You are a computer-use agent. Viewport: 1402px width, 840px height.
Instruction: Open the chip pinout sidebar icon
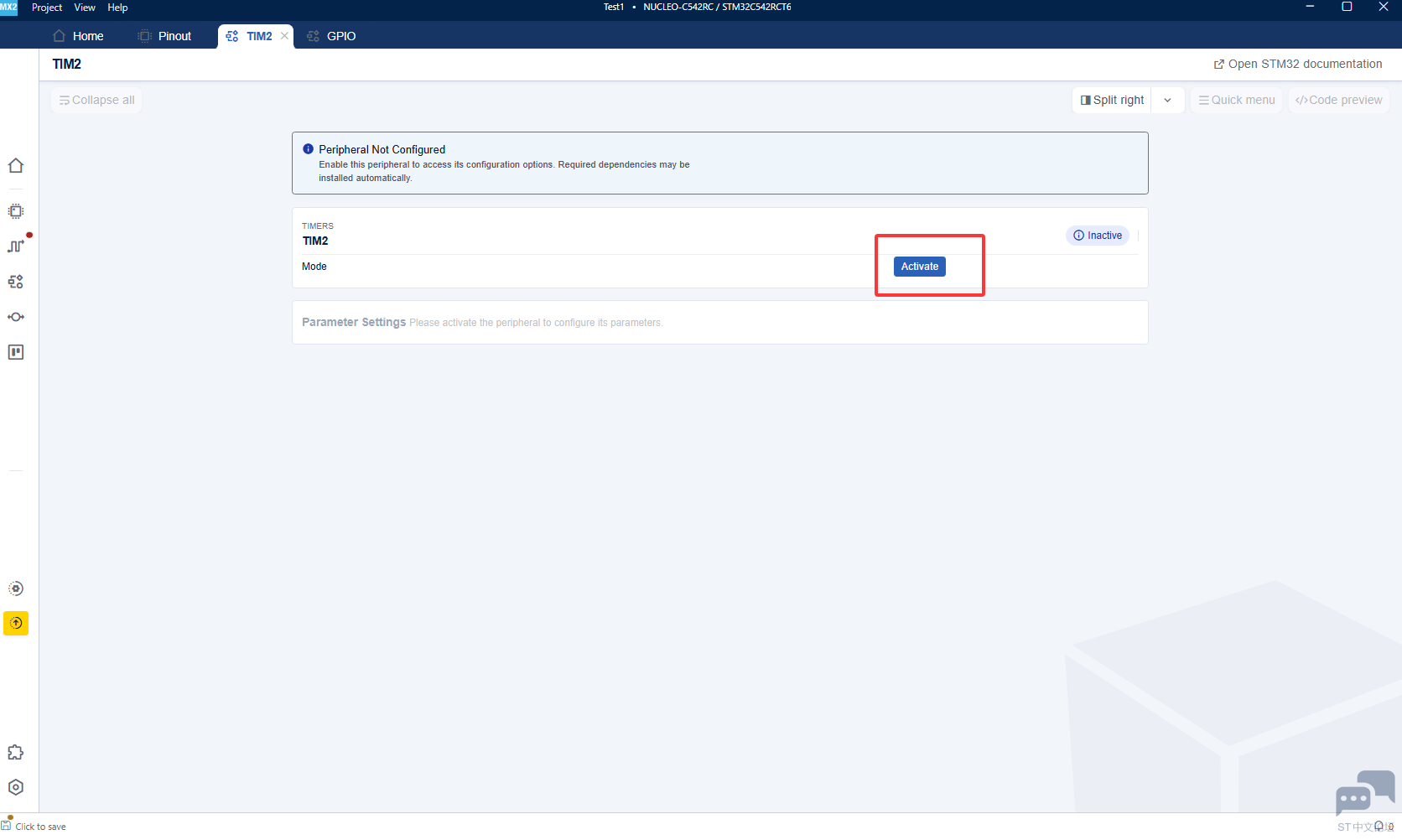point(16,211)
